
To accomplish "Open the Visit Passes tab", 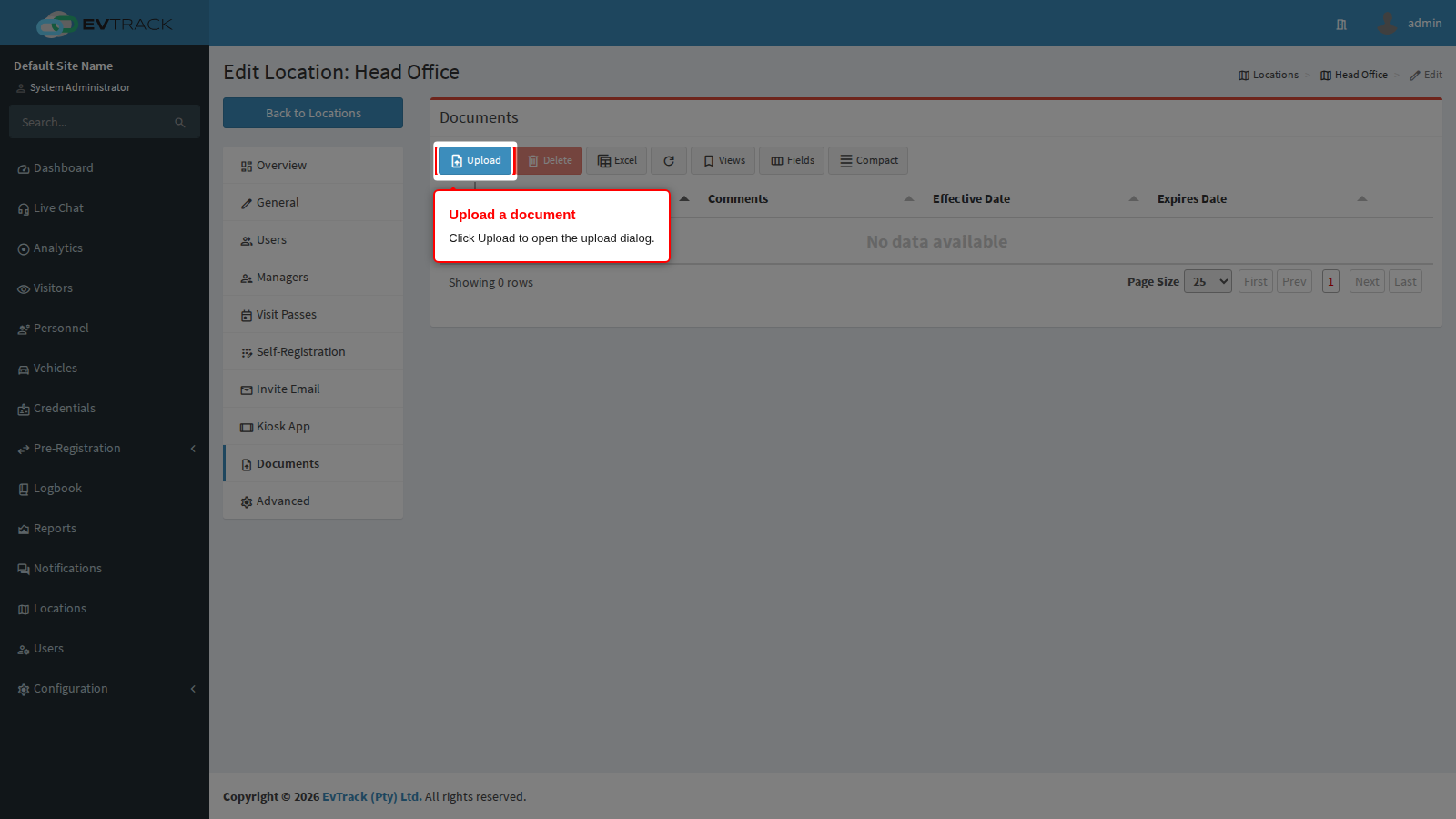I will tap(313, 315).
